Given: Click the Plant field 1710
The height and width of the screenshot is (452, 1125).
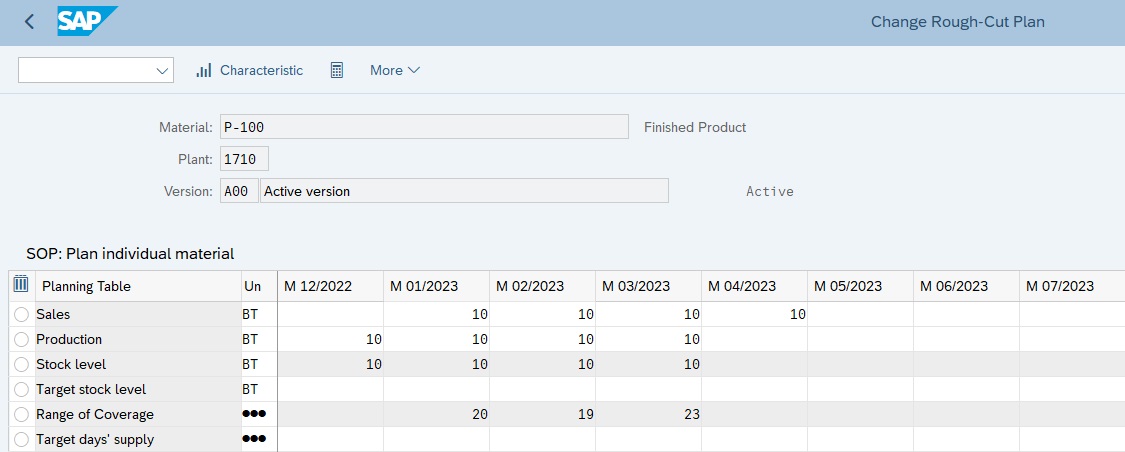Looking at the screenshot, I should (x=244, y=159).
